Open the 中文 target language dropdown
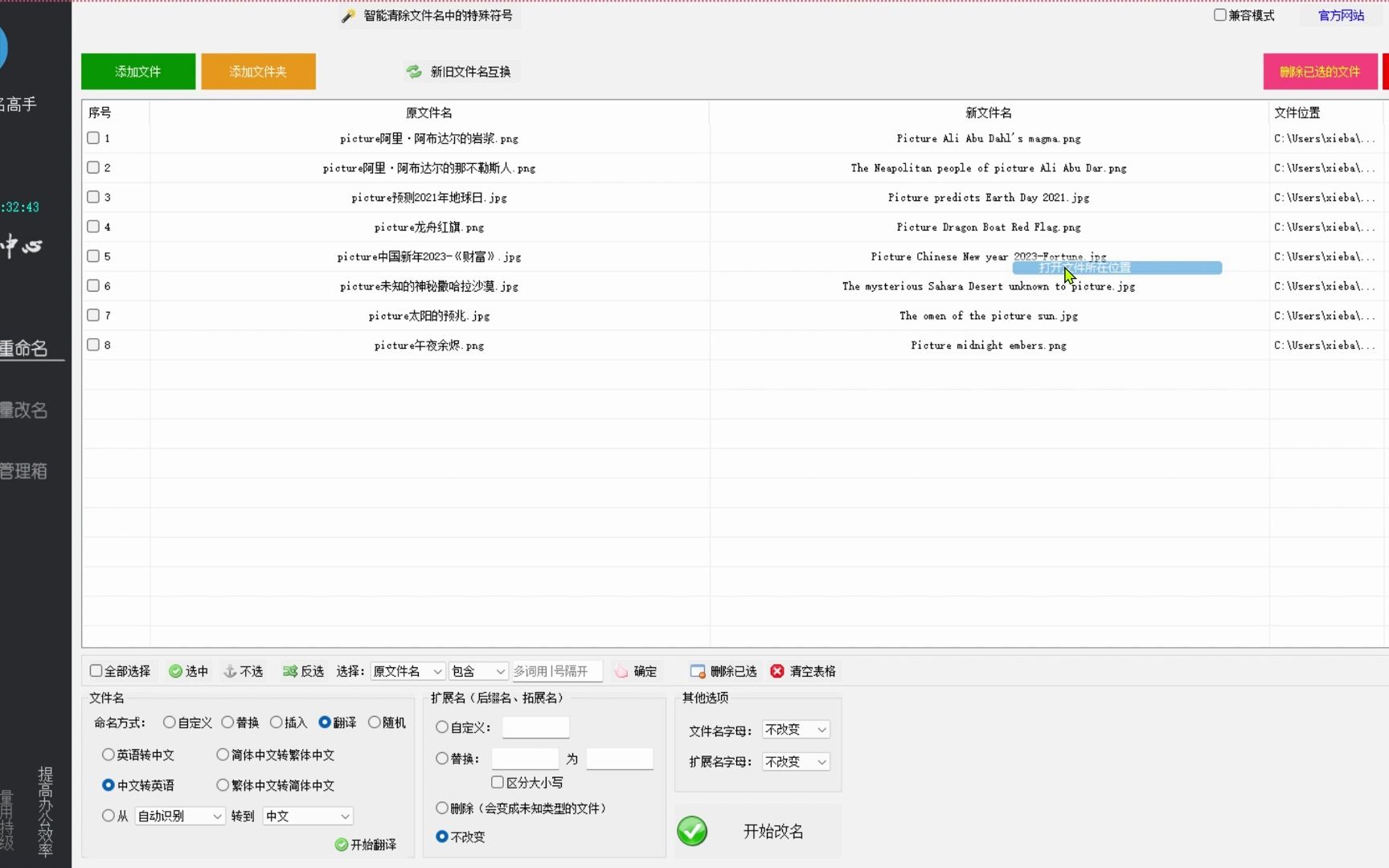 pos(308,816)
